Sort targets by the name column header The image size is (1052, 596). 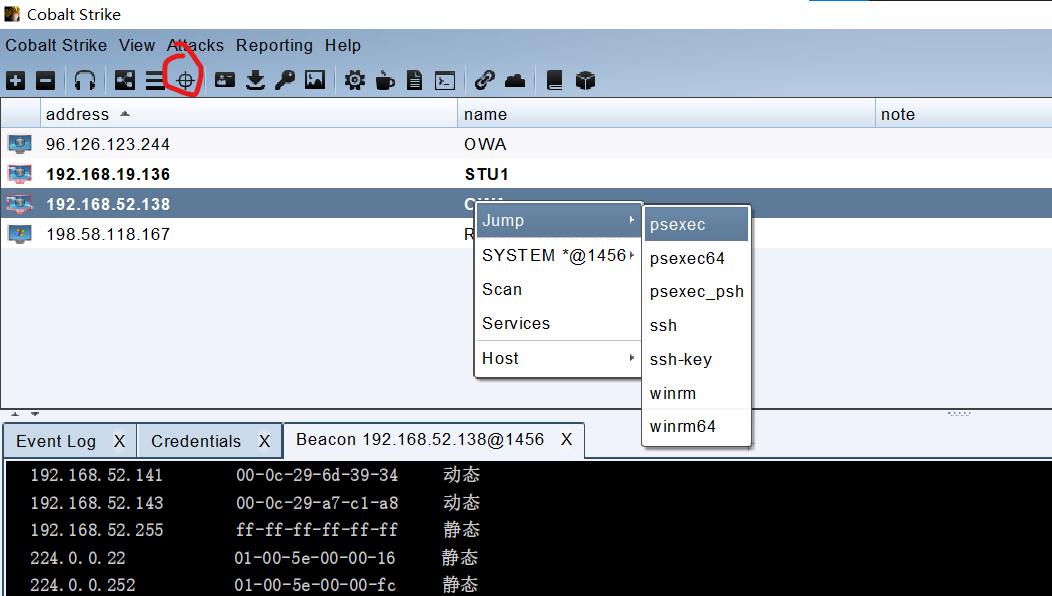tap(667, 114)
